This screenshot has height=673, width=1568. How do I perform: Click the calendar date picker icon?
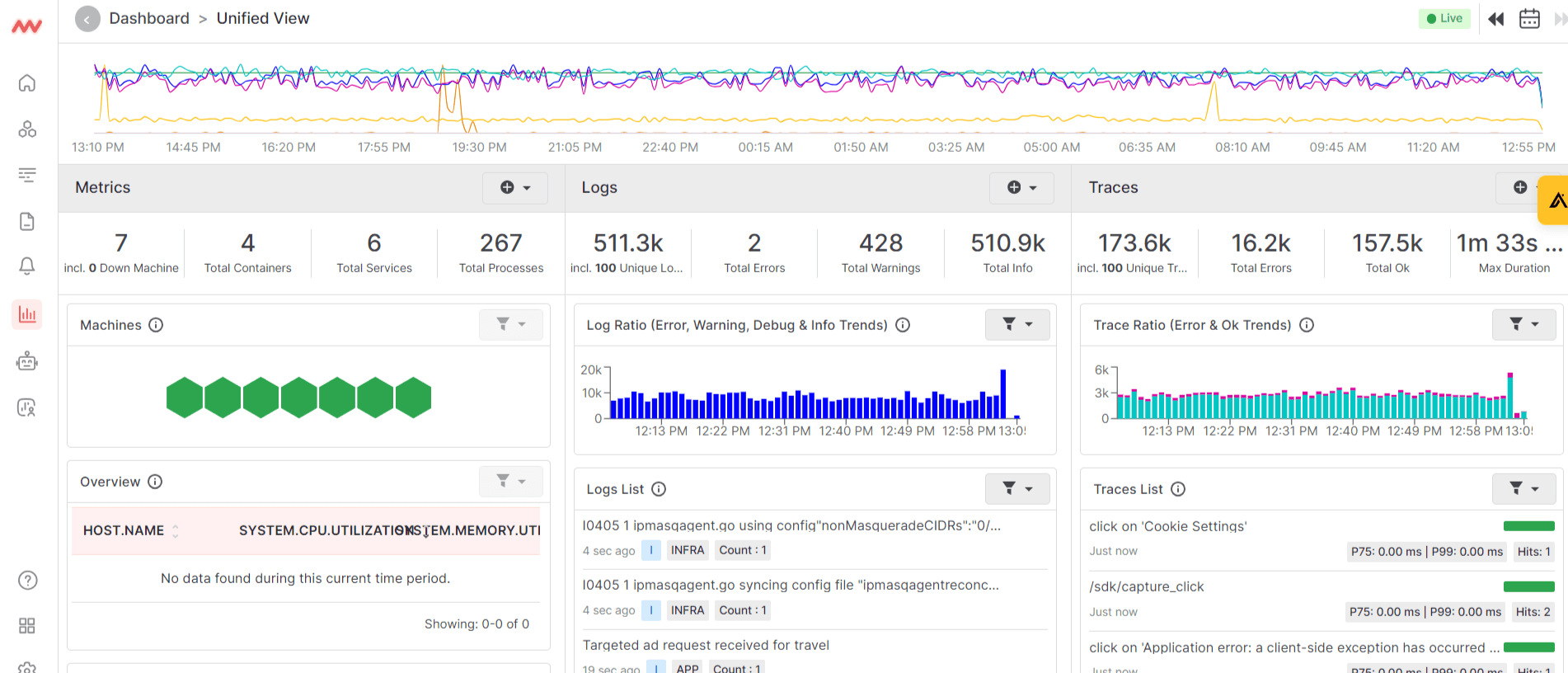point(1529,19)
